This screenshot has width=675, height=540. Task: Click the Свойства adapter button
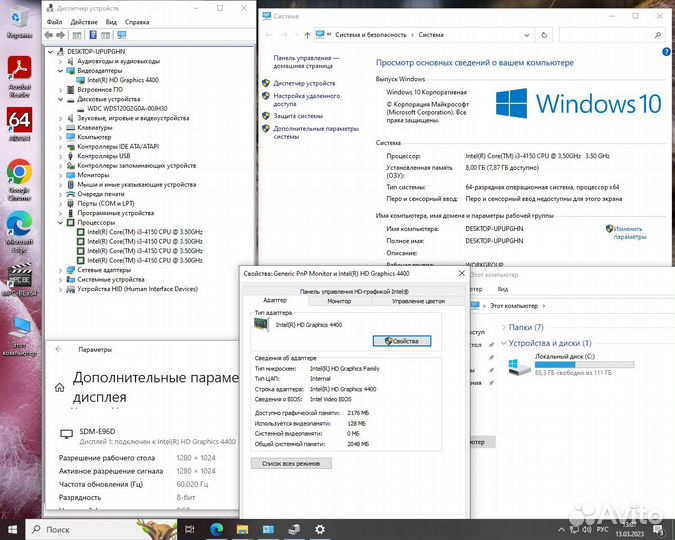pyautogui.click(x=402, y=341)
